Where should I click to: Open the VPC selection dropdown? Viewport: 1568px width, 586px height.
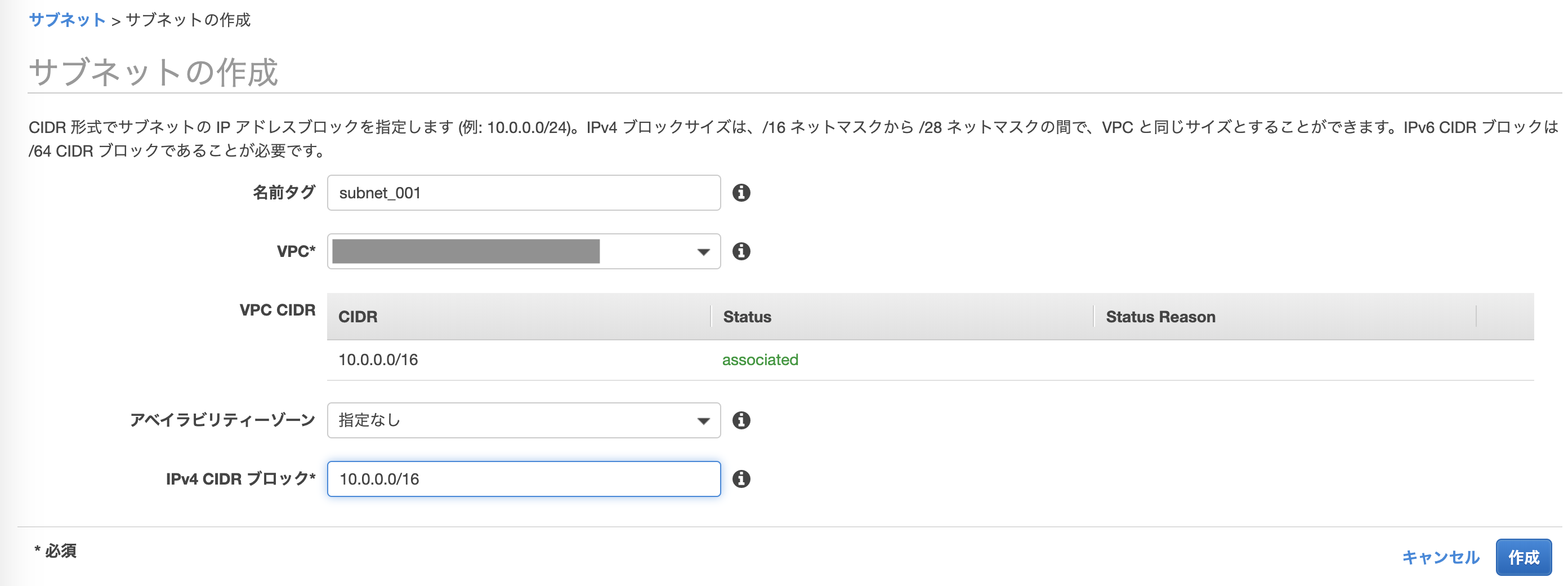703,251
